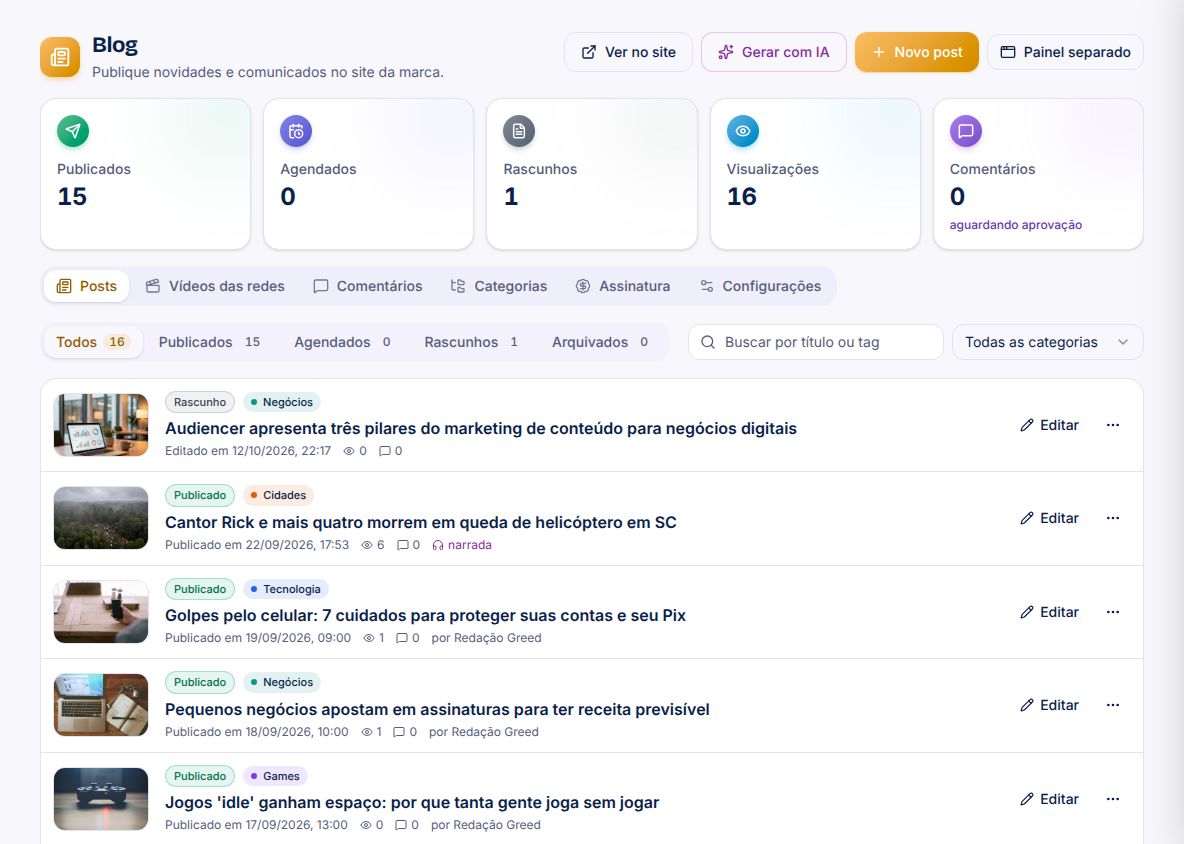Click the Cidades category tag
1184x844 pixels.
coord(278,495)
